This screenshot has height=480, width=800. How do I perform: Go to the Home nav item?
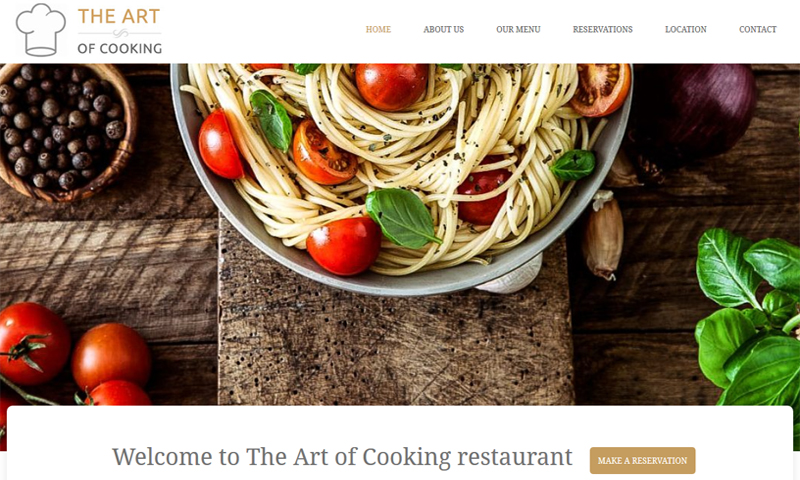click(378, 30)
